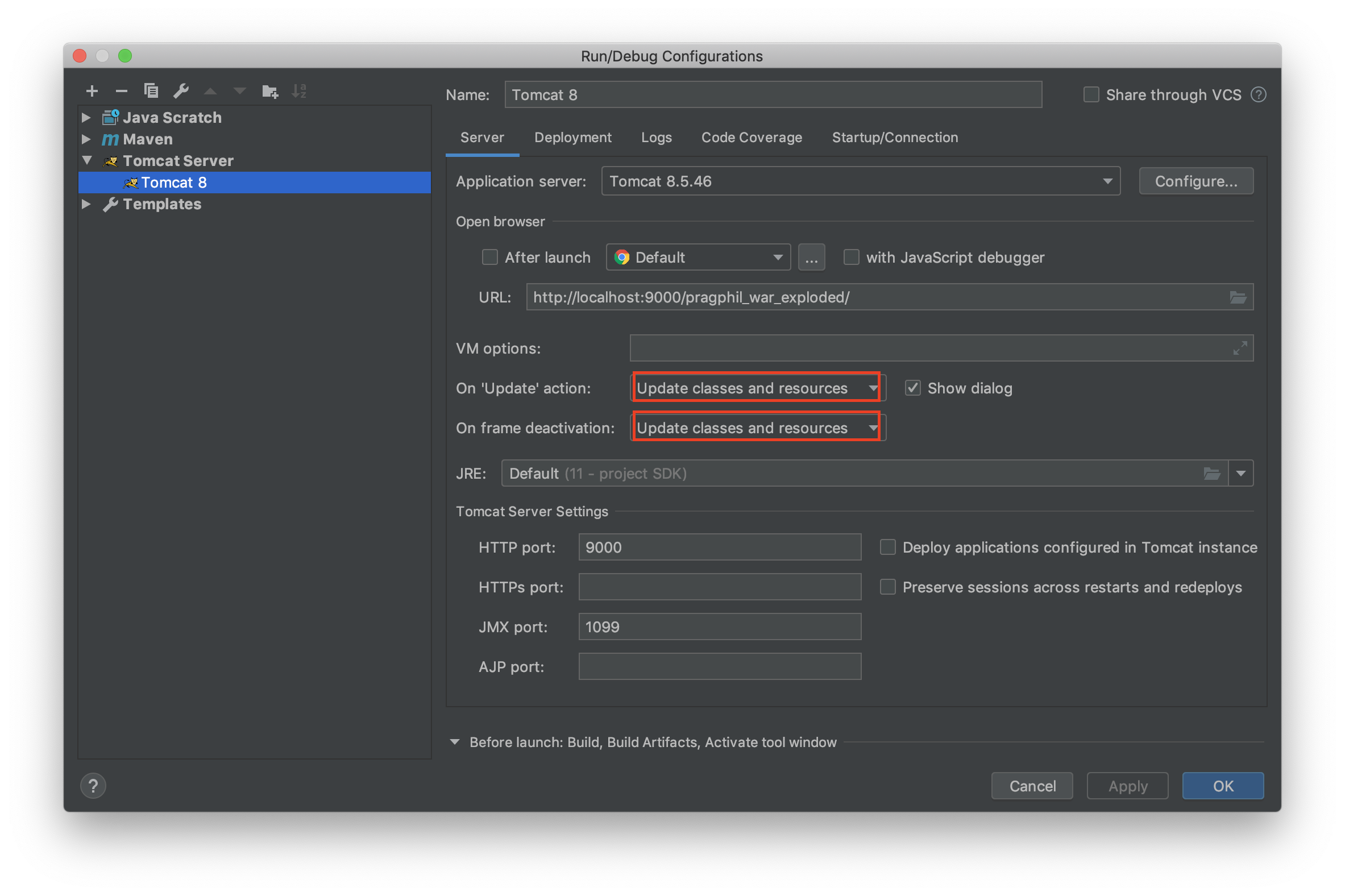Click into the HTTP port field
Screen dimensions: 1345x896
719,547
